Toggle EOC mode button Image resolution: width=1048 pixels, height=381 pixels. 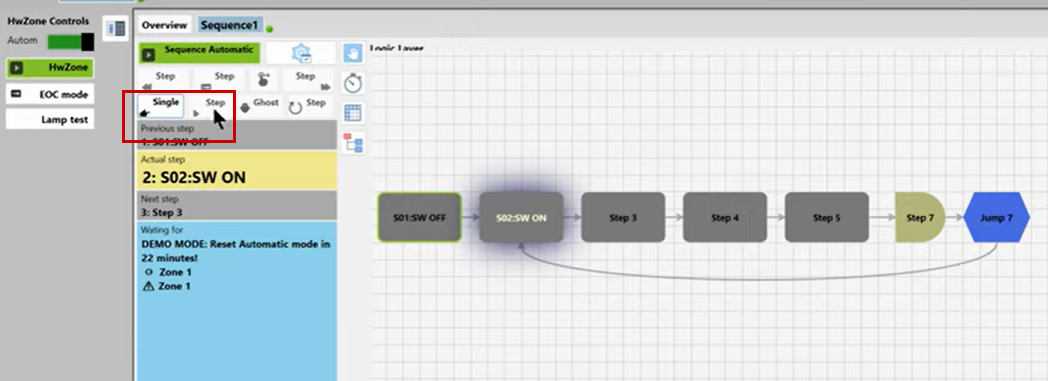tap(50, 94)
